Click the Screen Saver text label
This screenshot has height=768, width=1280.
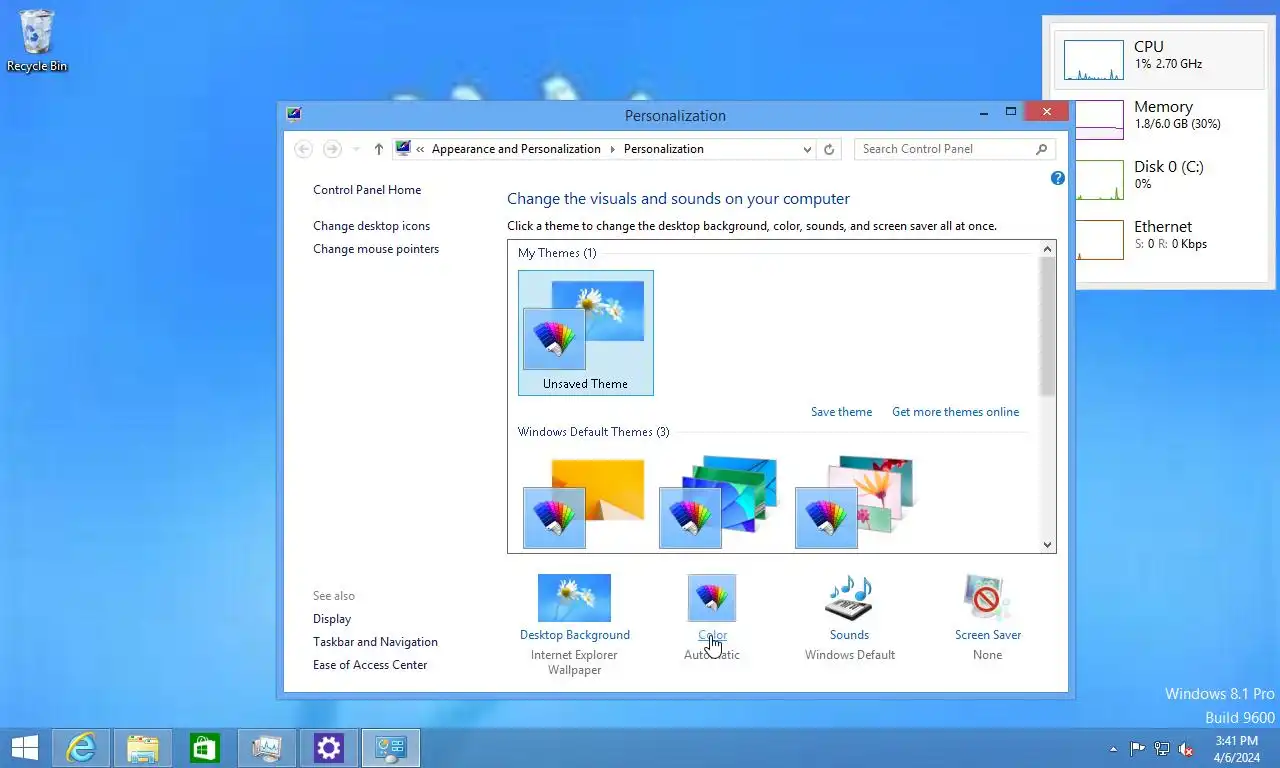click(987, 635)
